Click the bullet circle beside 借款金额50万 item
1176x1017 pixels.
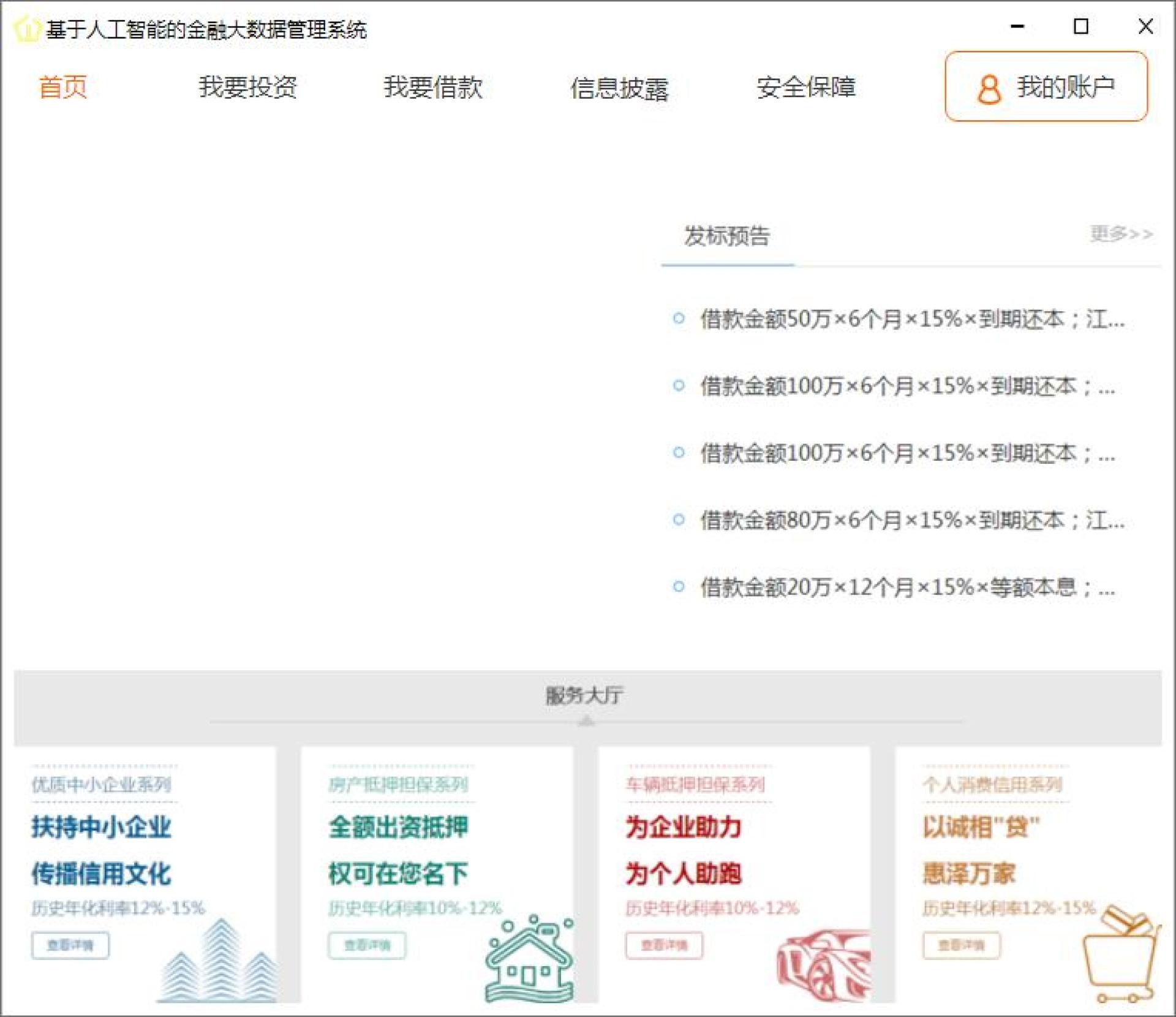point(678,318)
